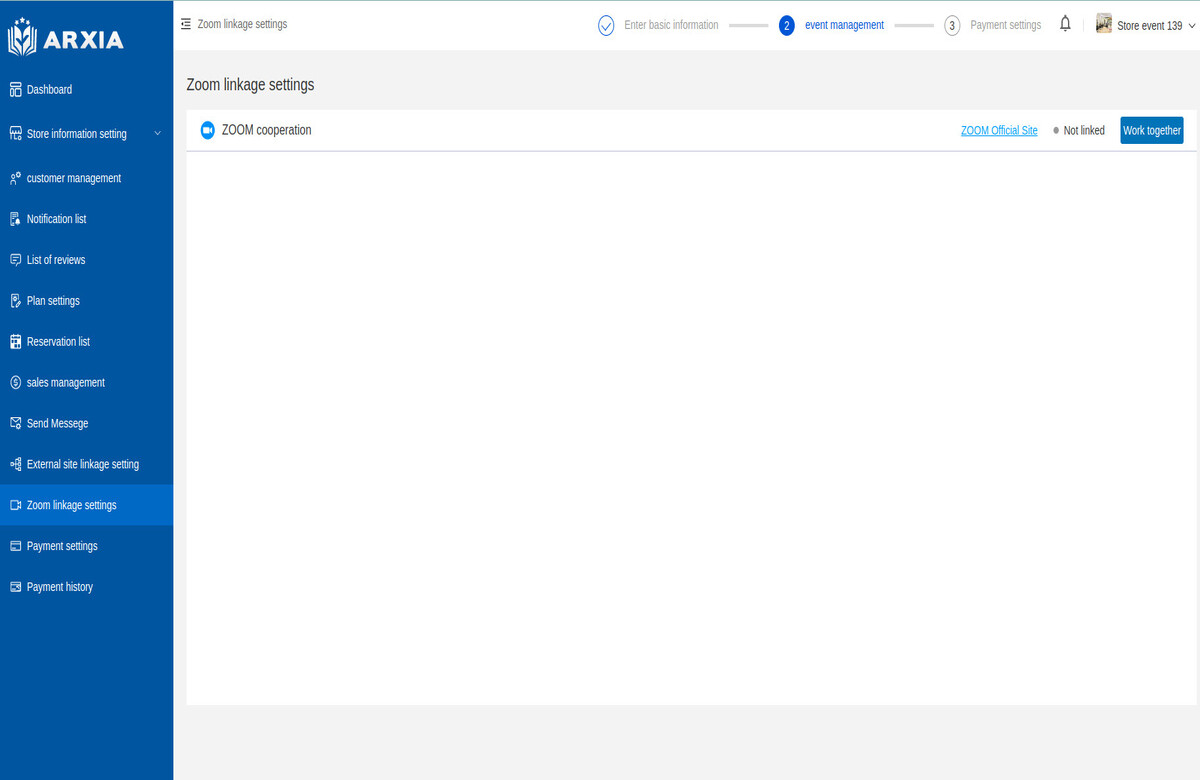The height and width of the screenshot is (780, 1200).
Task: Click the Plan settings icon
Action: pyautogui.click(x=15, y=301)
